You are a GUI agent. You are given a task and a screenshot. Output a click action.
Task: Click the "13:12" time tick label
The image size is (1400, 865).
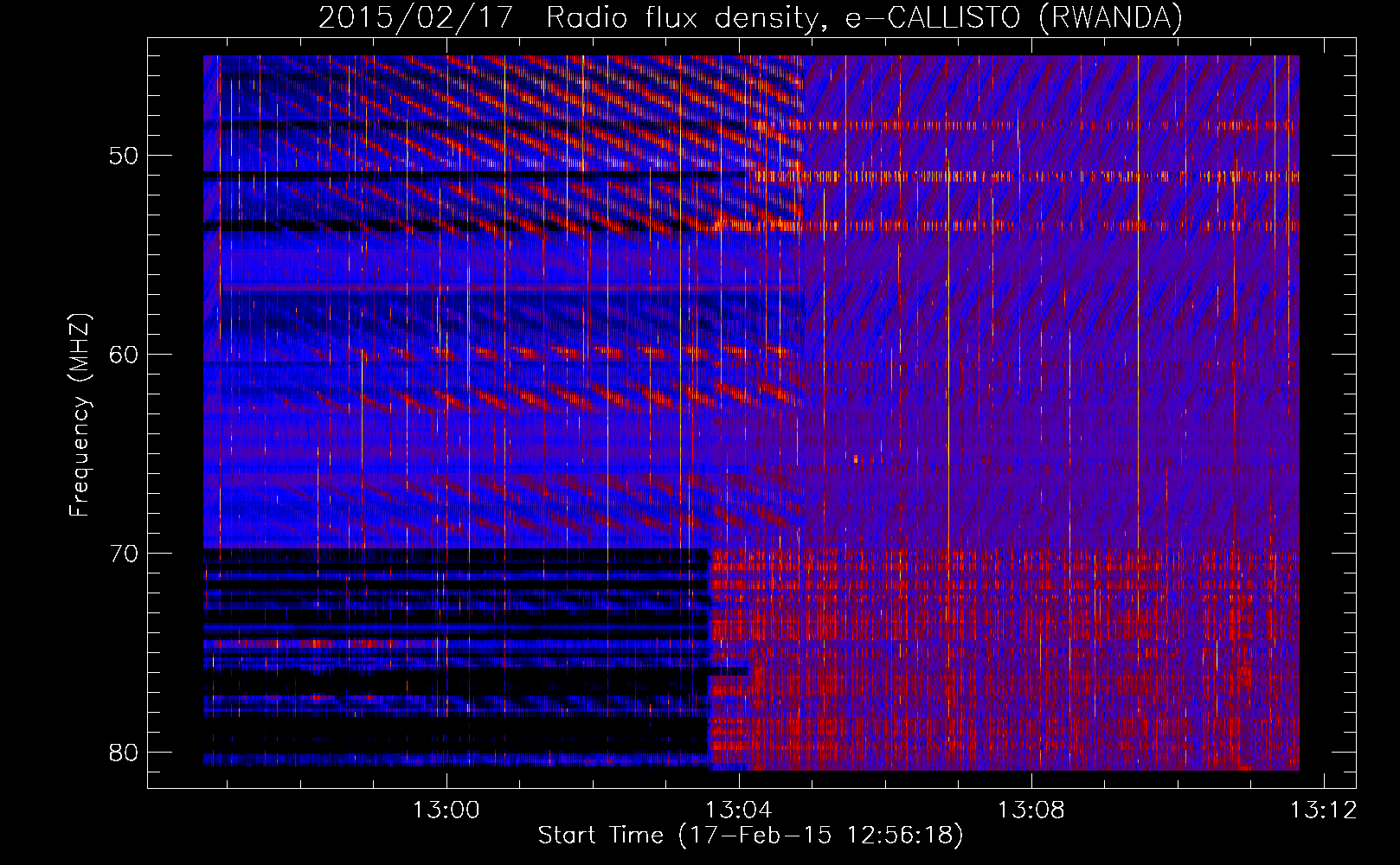tap(1324, 811)
